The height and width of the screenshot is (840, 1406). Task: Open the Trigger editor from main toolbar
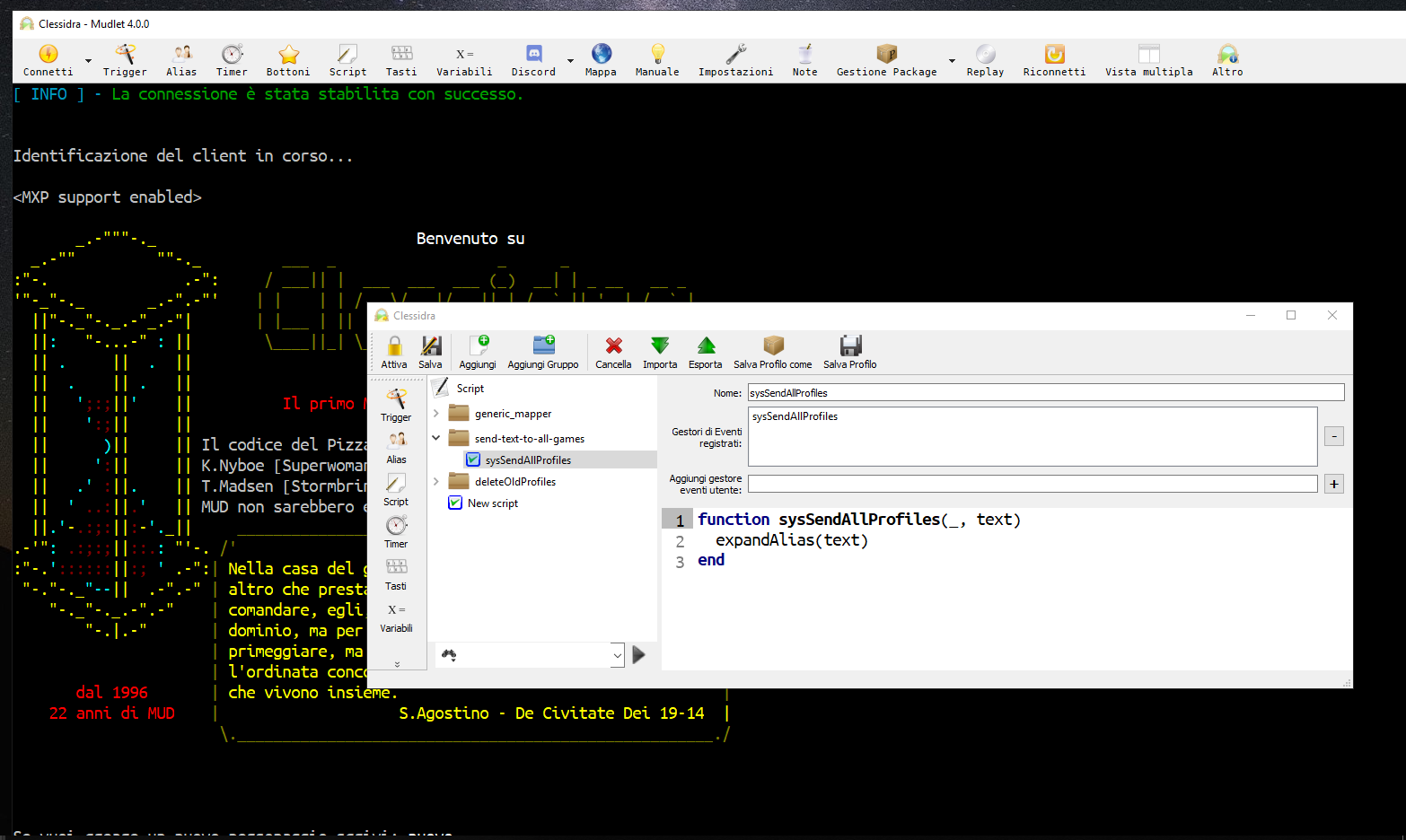pyautogui.click(x=125, y=60)
